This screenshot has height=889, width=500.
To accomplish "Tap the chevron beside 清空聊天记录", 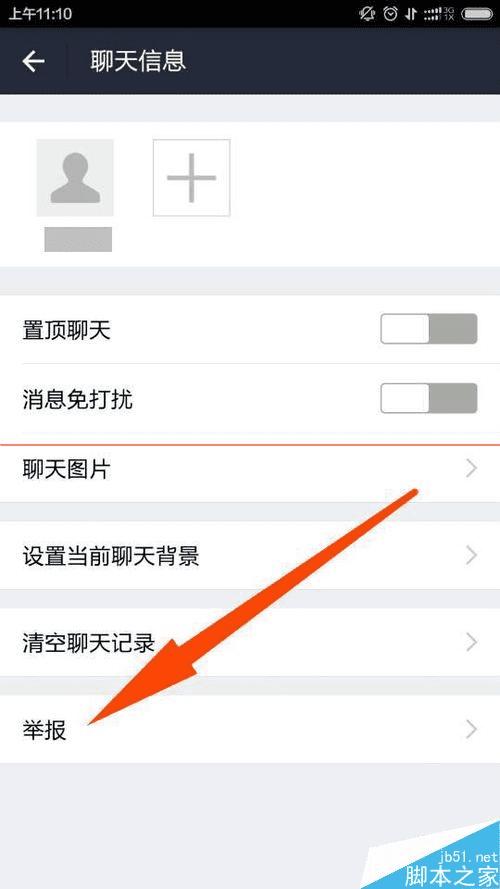I will point(471,642).
